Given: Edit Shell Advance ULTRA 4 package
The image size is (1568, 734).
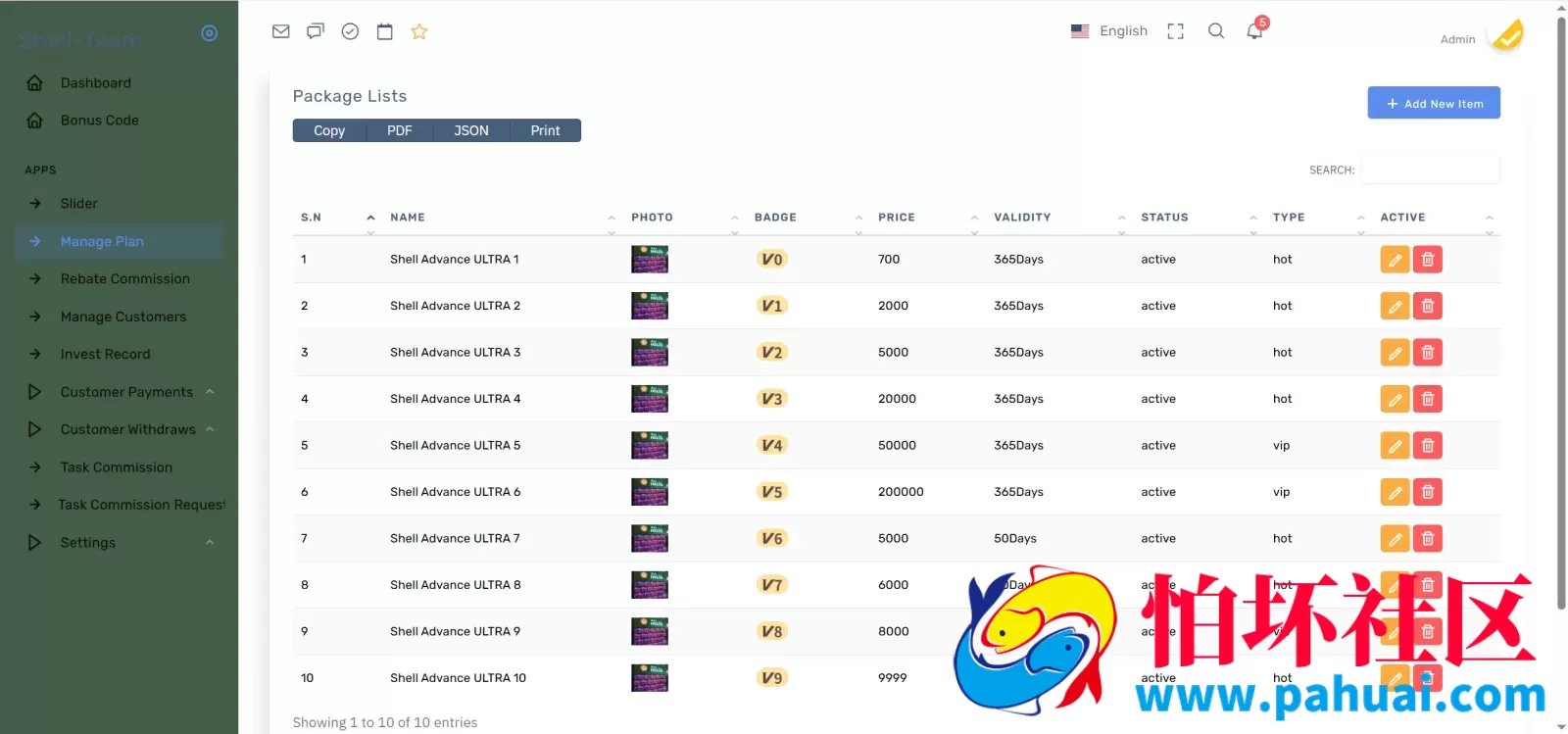Looking at the screenshot, I should pos(1395,399).
